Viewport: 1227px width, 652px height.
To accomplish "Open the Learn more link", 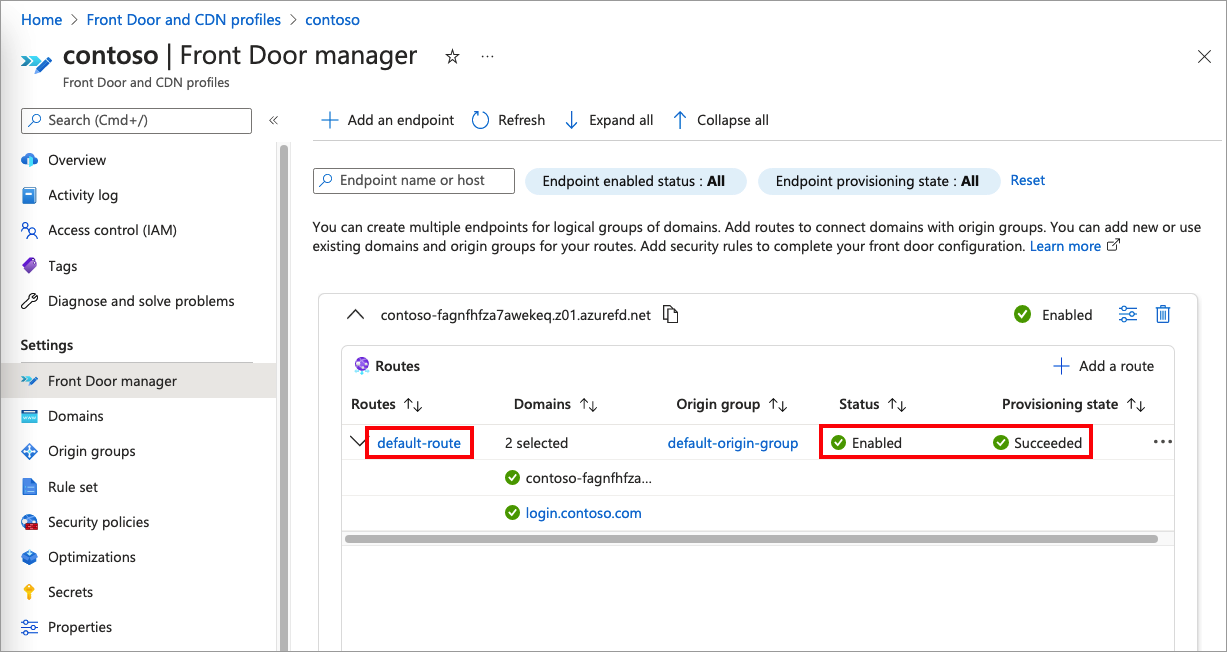I will 1066,245.
